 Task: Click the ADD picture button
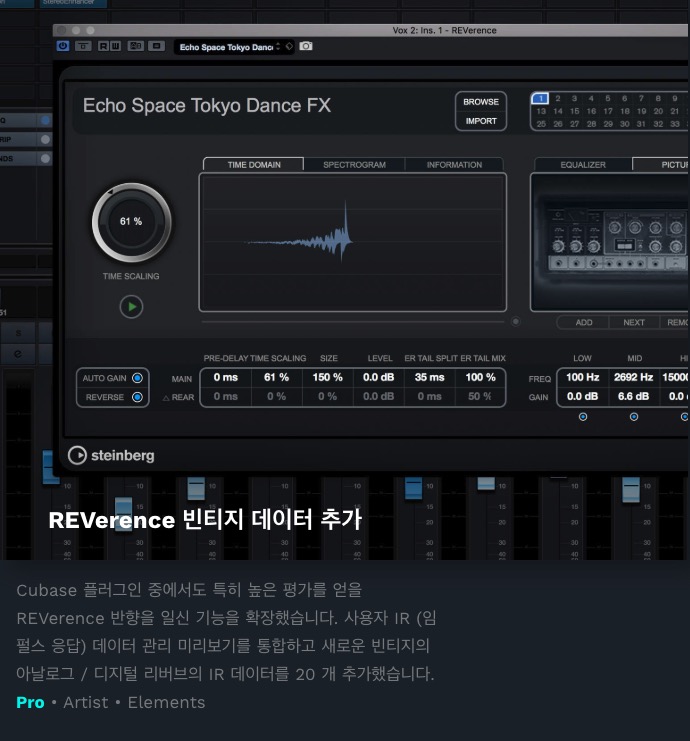click(x=584, y=322)
